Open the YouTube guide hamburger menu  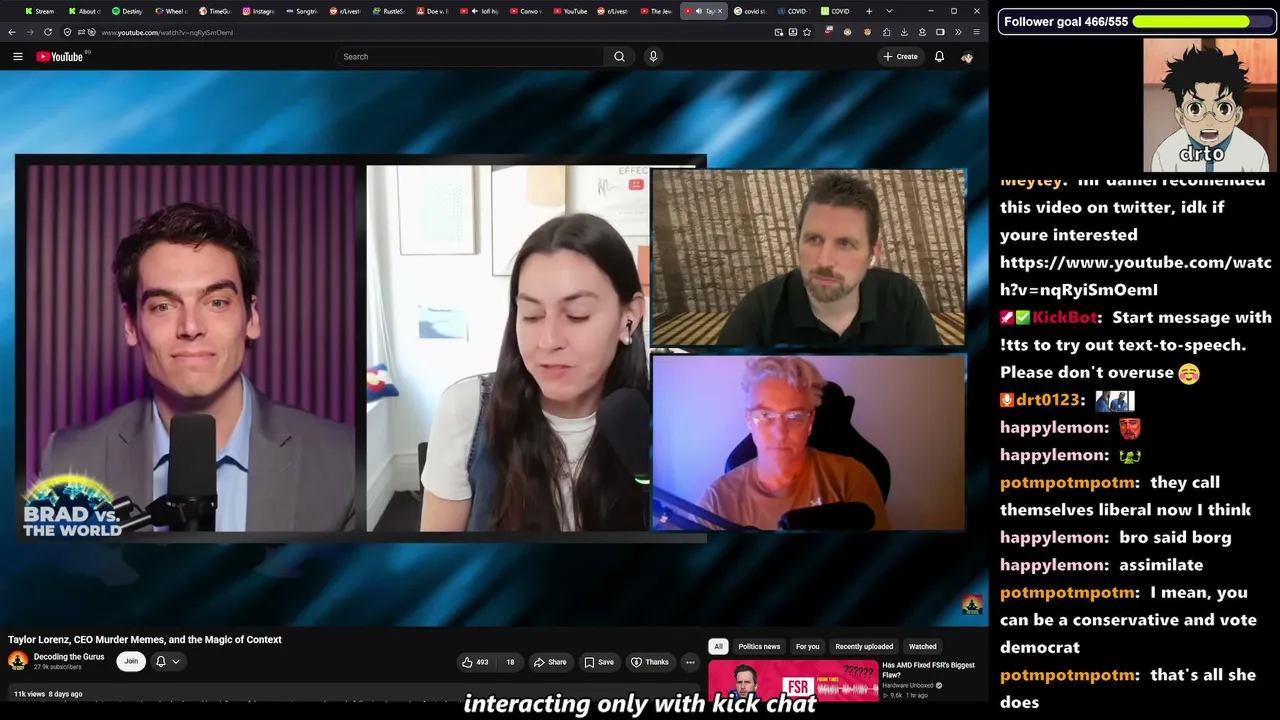click(17, 57)
